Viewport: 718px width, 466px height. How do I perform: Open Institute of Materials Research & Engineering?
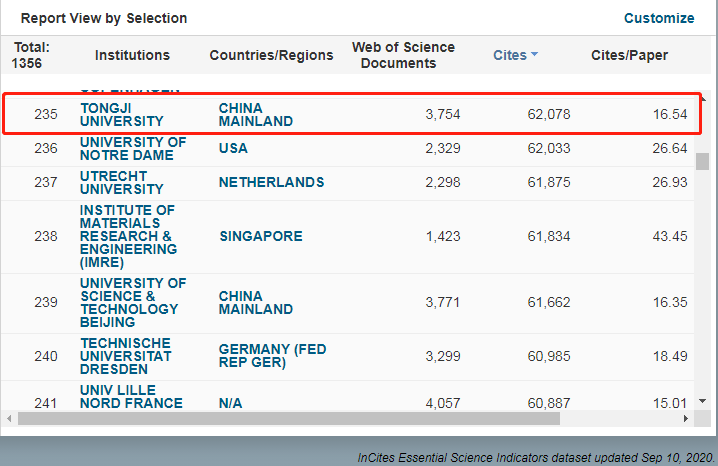(128, 236)
